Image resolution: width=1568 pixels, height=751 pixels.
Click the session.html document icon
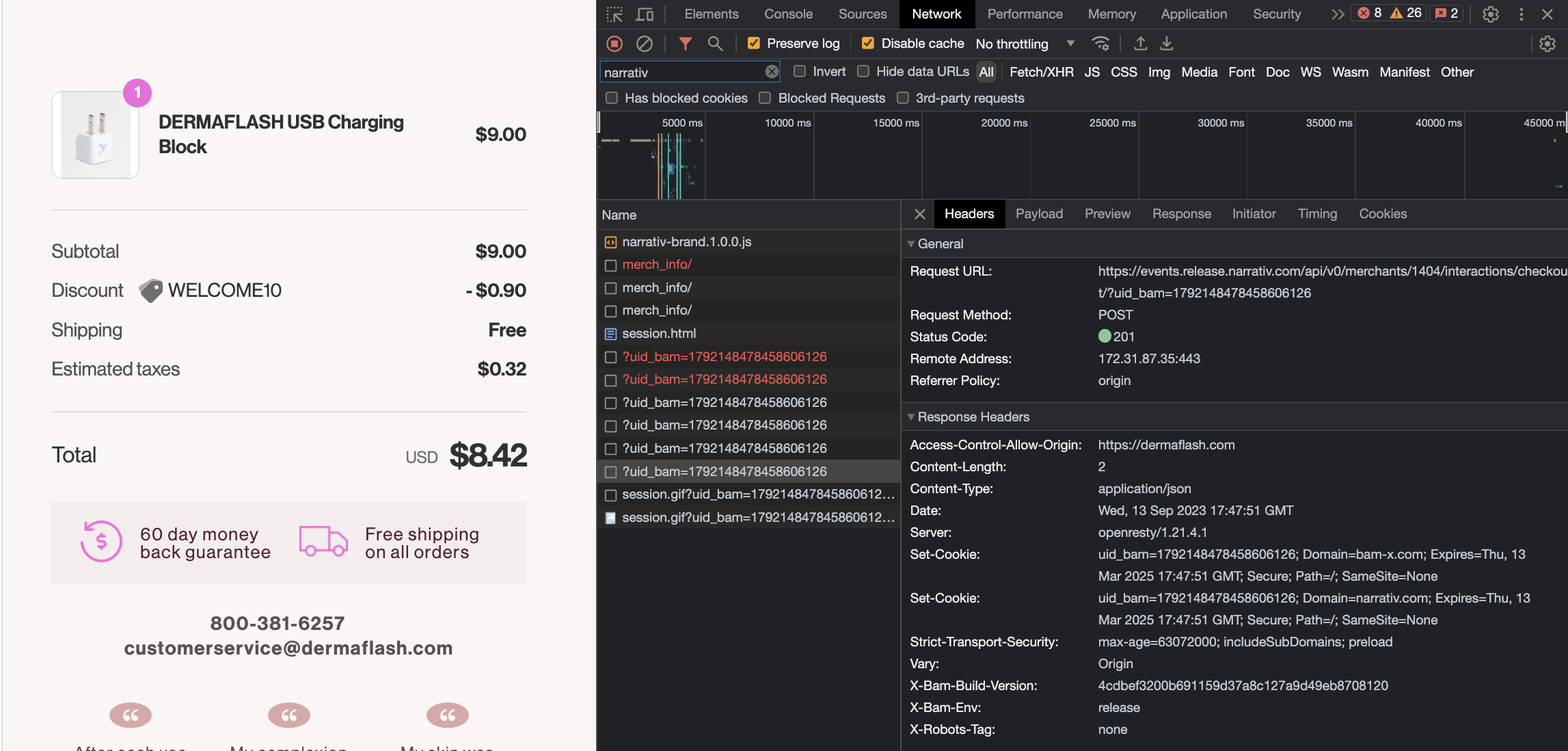click(x=610, y=334)
